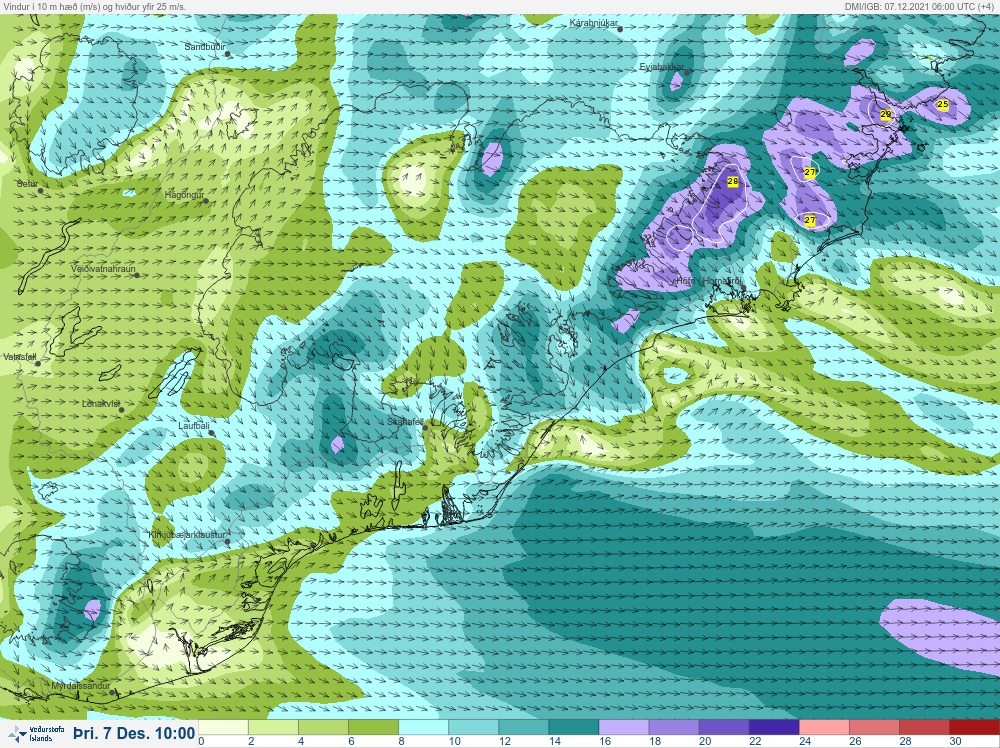Click the Setur station label
This screenshot has height=748, width=1000.
27,184
